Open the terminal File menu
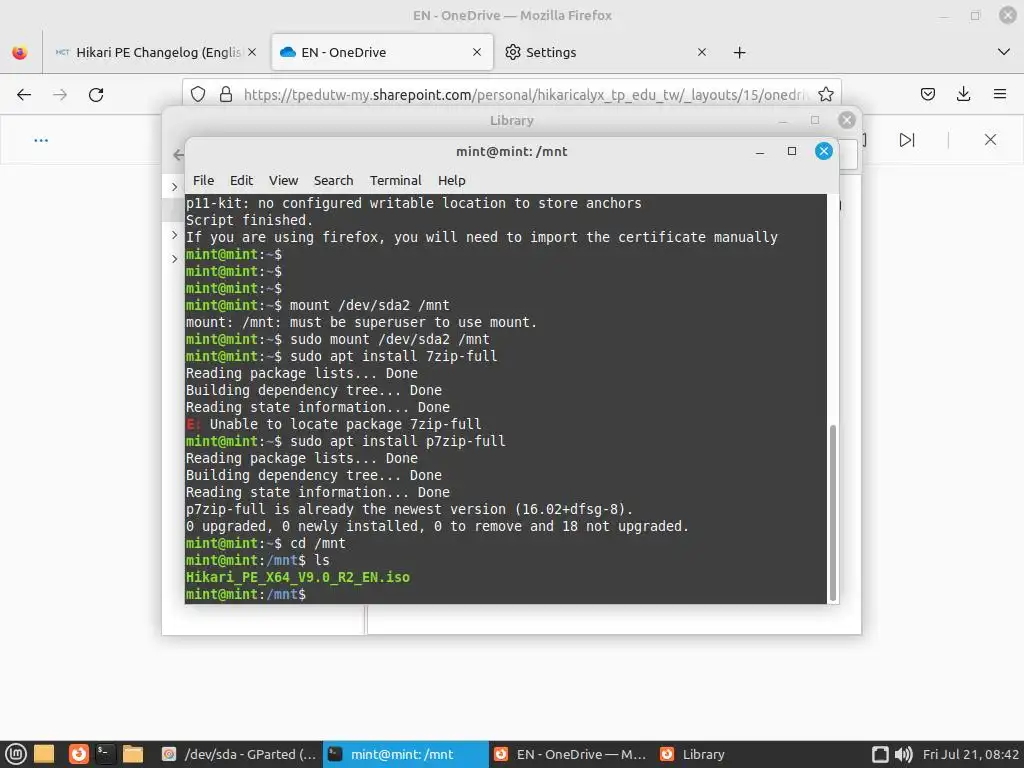This screenshot has width=1024, height=768. (203, 180)
